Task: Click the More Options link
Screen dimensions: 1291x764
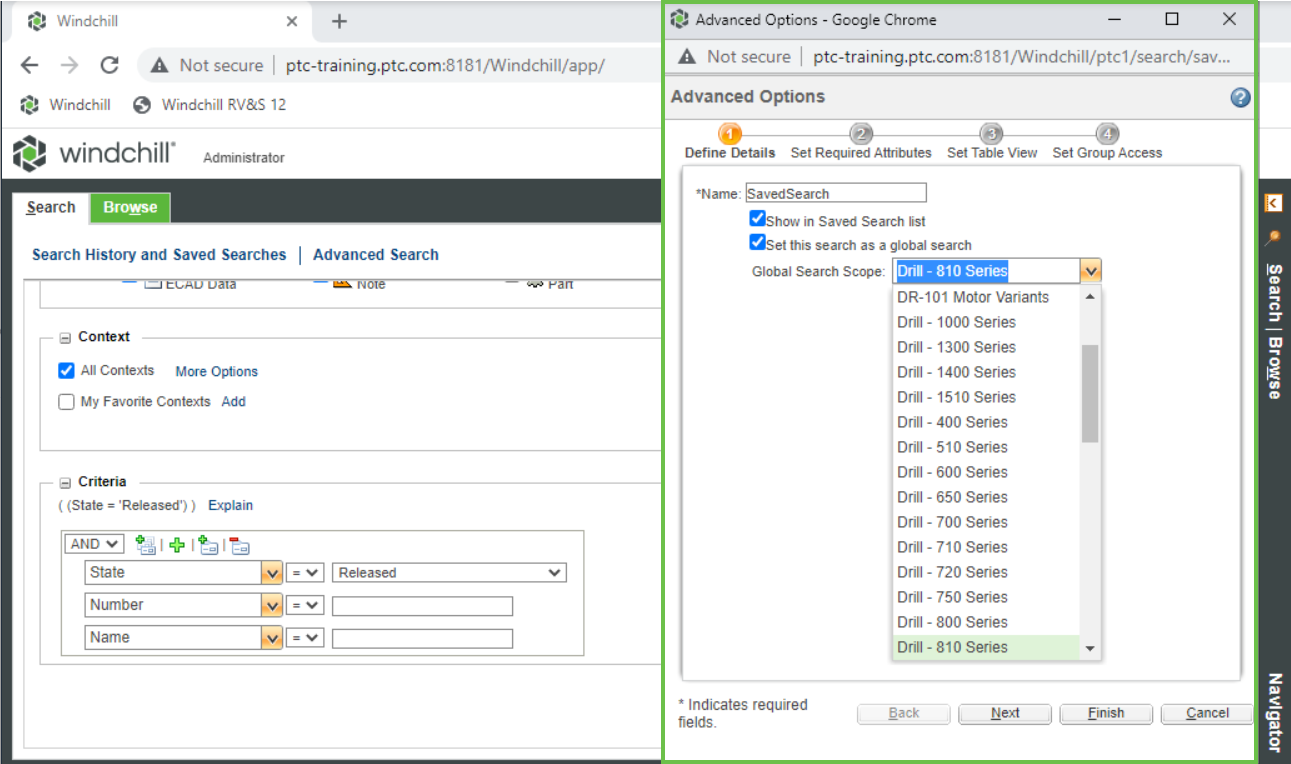Action: pyautogui.click(x=217, y=371)
